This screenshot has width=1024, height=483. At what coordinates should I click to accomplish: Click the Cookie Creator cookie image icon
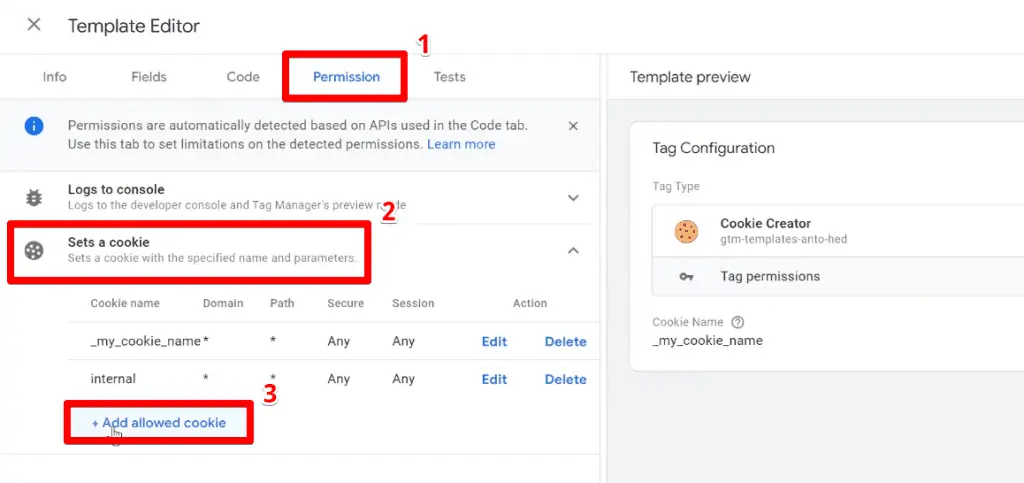[686, 231]
